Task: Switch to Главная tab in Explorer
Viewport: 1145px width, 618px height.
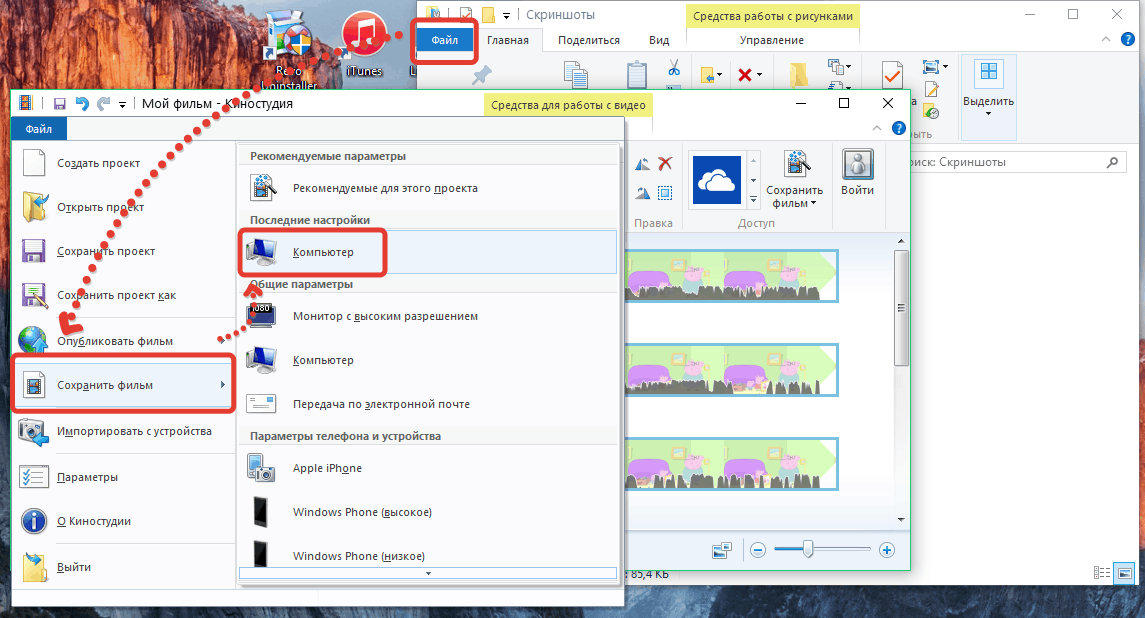Action: pyautogui.click(x=508, y=40)
